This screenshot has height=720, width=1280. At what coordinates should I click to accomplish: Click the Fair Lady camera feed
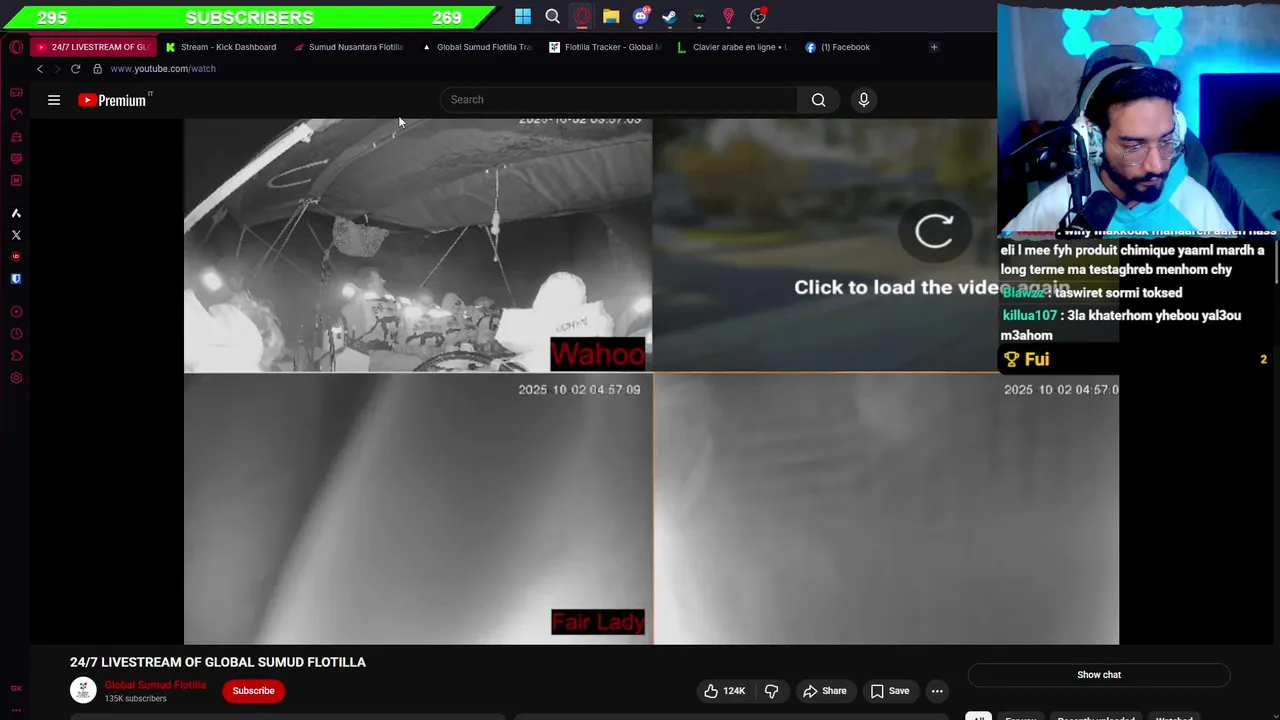pyautogui.click(x=418, y=509)
